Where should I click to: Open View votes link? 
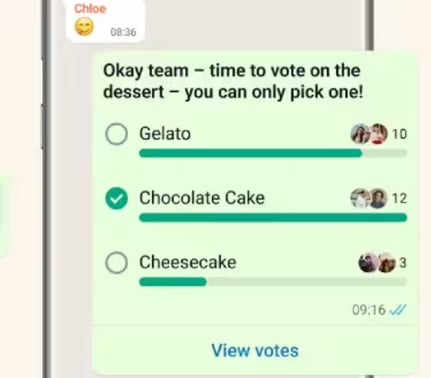pyautogui.click(x=255, y=350)
